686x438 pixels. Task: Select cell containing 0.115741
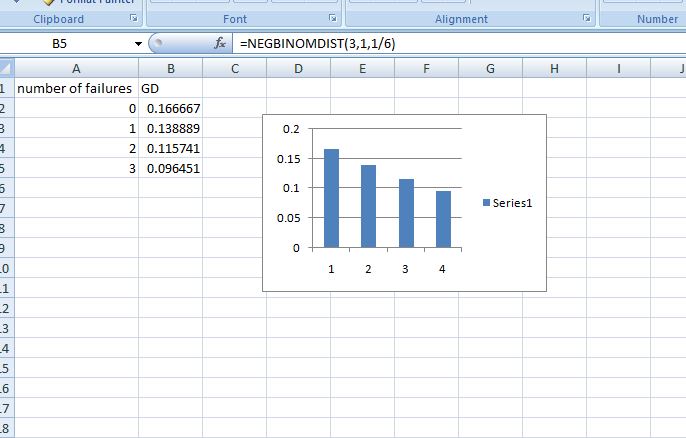click(x=170, y=148)
